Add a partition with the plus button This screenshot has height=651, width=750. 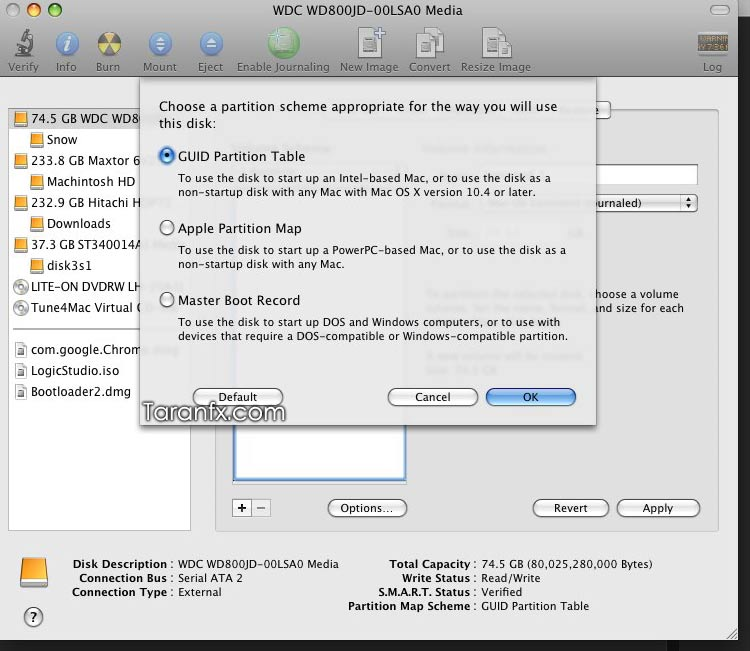pyautogui.click(x=242, y=508)
